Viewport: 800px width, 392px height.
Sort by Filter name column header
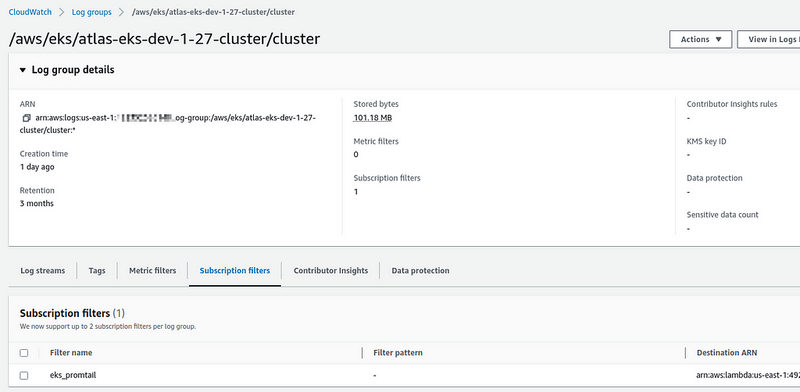tap(71, 353)
